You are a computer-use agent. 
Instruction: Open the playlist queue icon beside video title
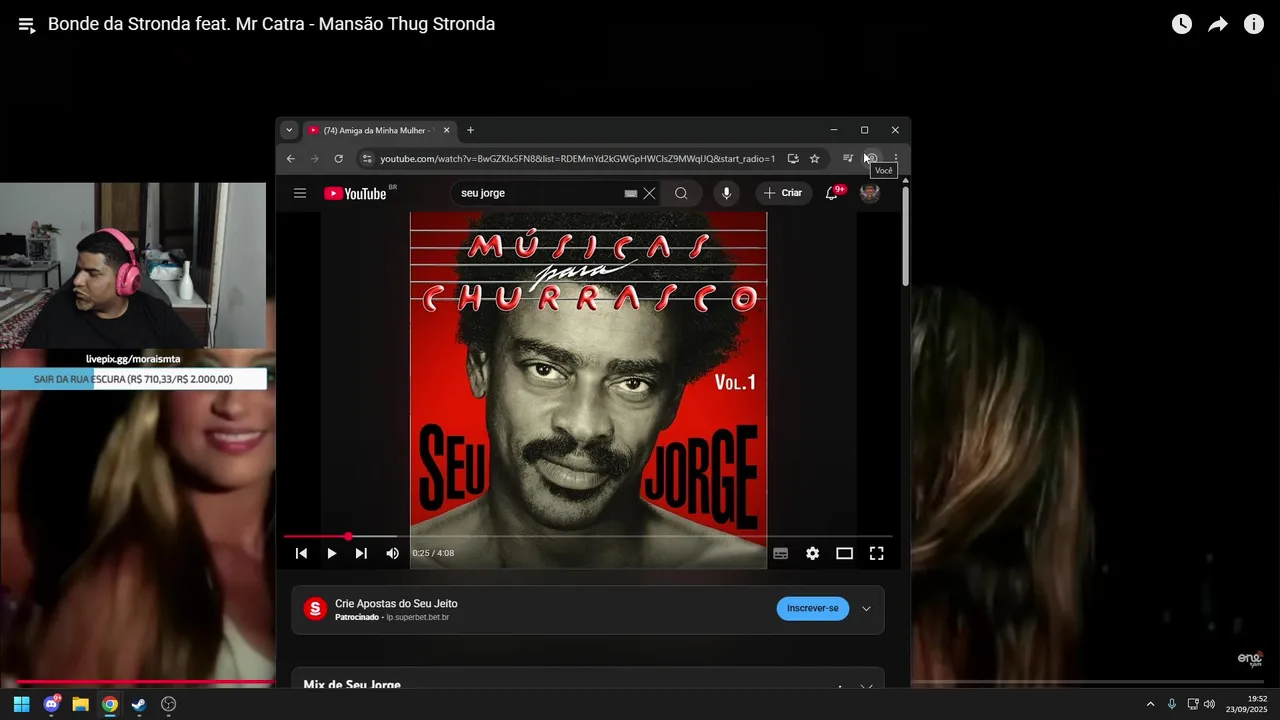pyautogui.click(x=27, y=25)
